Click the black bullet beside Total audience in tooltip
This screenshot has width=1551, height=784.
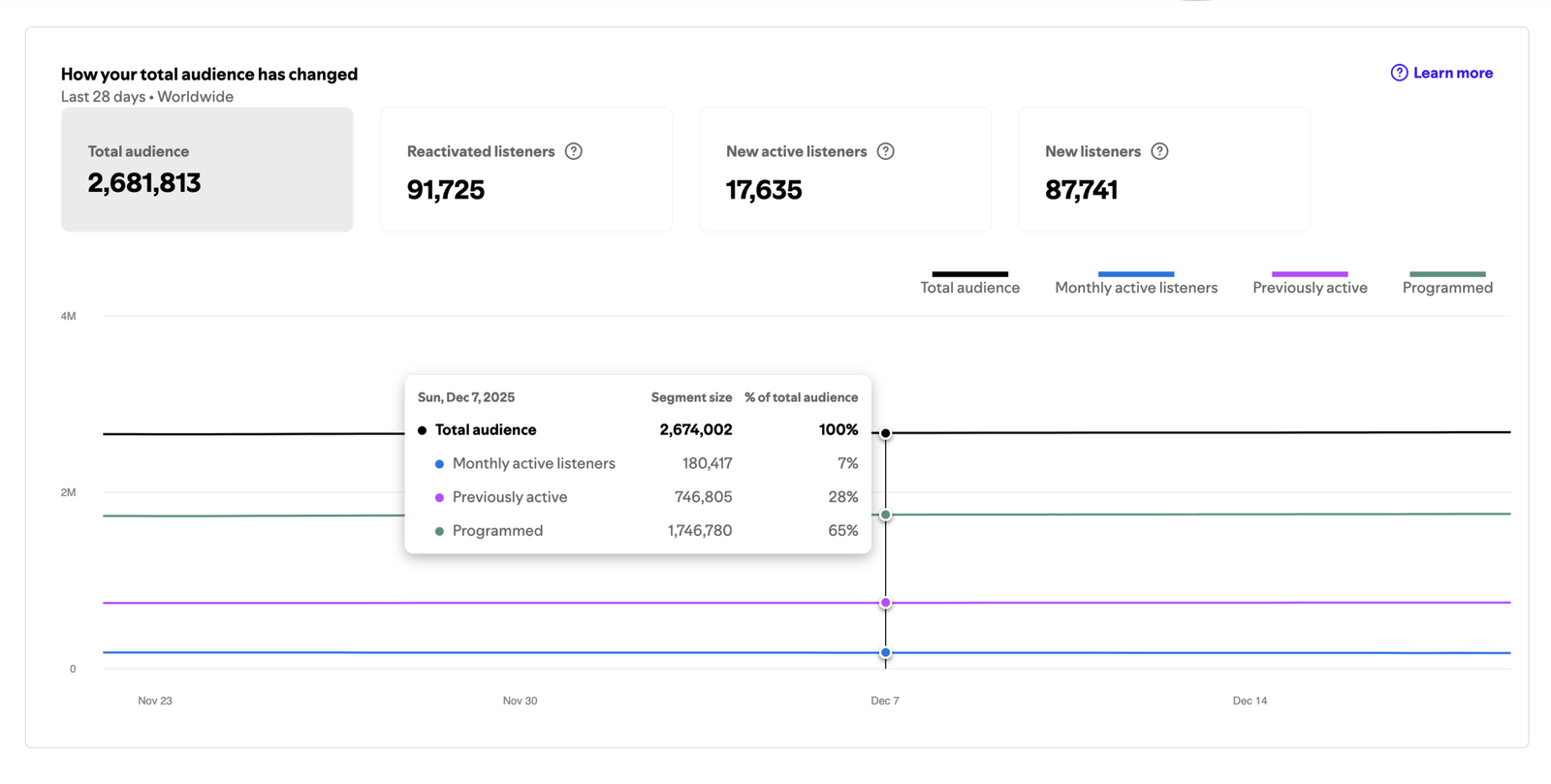[x=422, y=430]
